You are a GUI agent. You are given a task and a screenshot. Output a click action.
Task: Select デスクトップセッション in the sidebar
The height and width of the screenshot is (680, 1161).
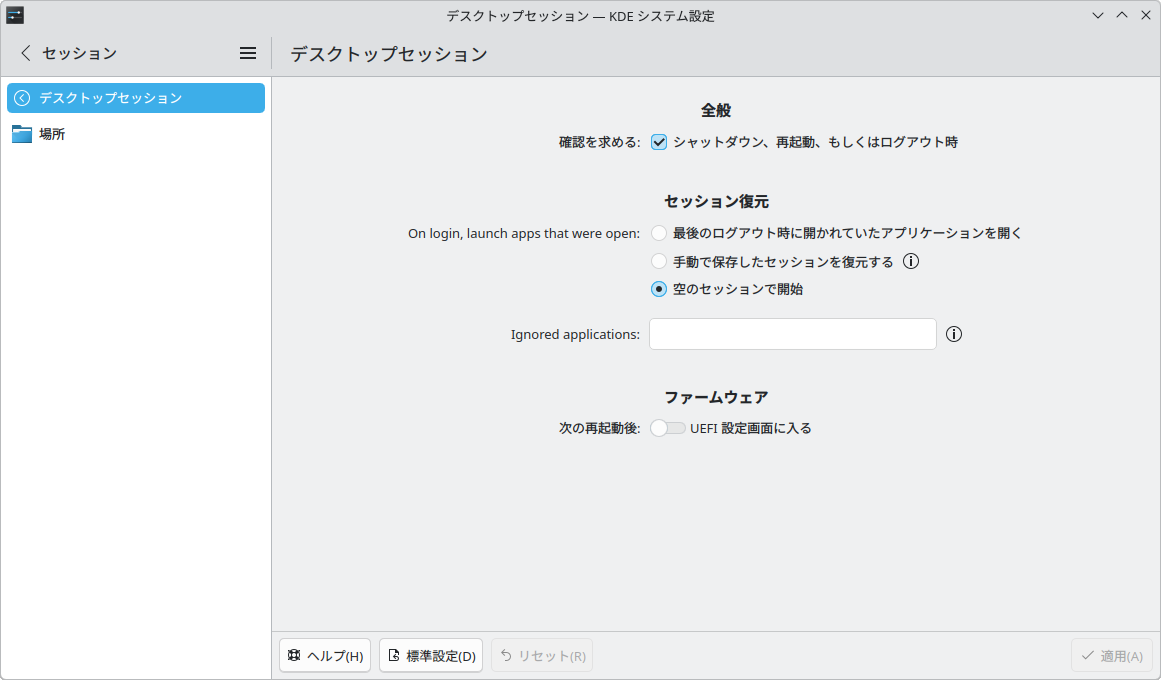click(136, 98)
